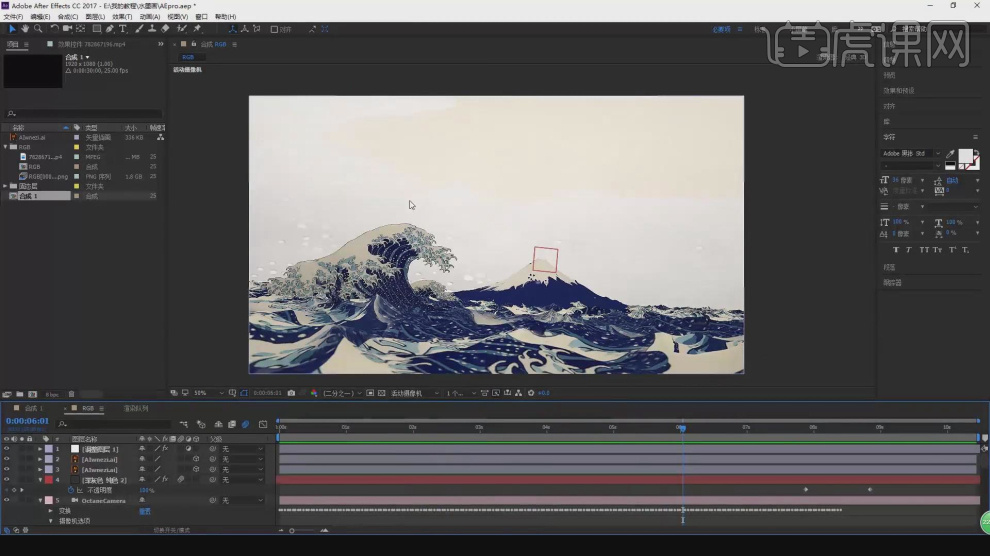Open the parent dropdown for layer 1

242,449
